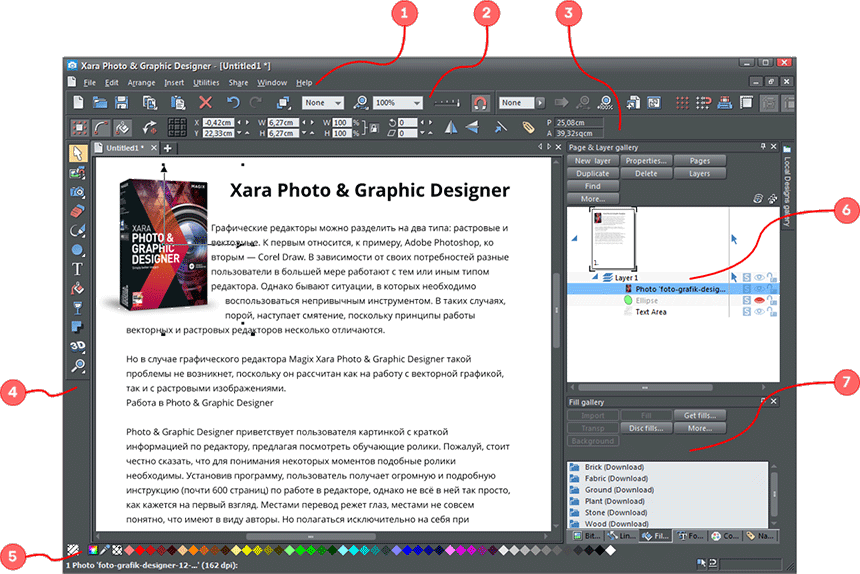This screenshot has height=574, width=860.
Task: Click the eyedropper color picker icon
Action: (104, 550)
